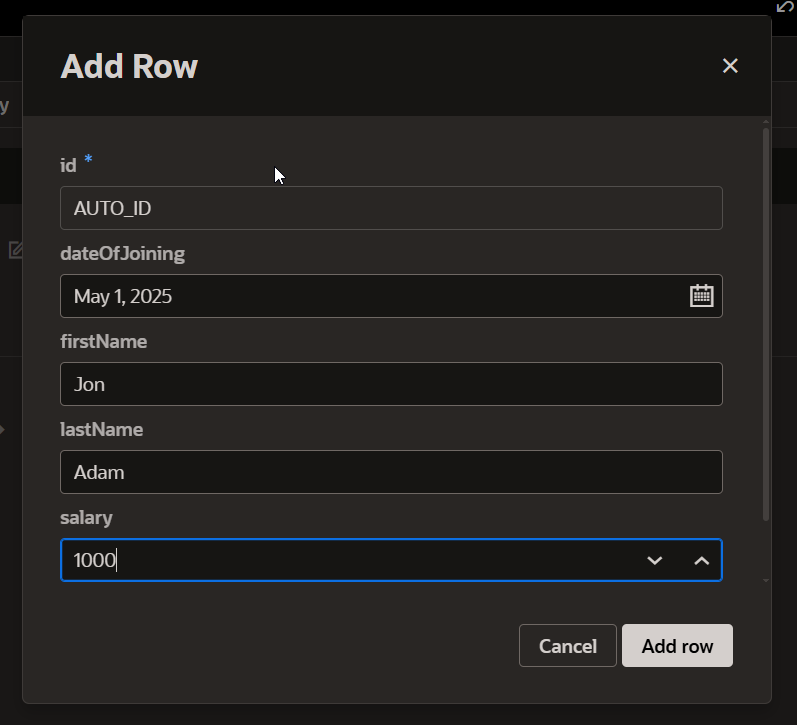Click the lastName label
The height and width of the screenshot is (725, 797).
(102, 430)
